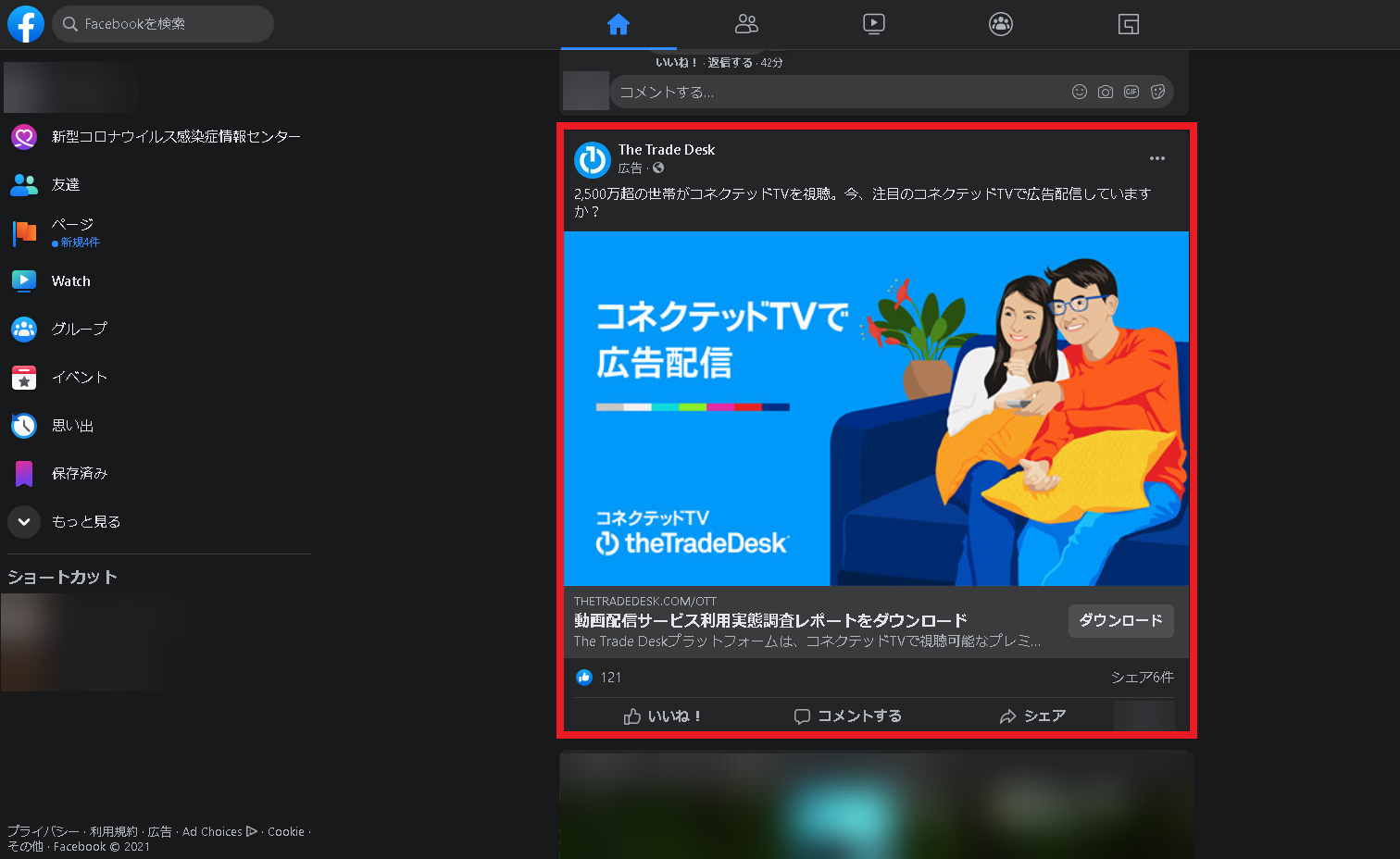The height and width of the screenshot is (859, 1400).
Task: Open The Trade Desk page name link
Action: pos(667,150)
